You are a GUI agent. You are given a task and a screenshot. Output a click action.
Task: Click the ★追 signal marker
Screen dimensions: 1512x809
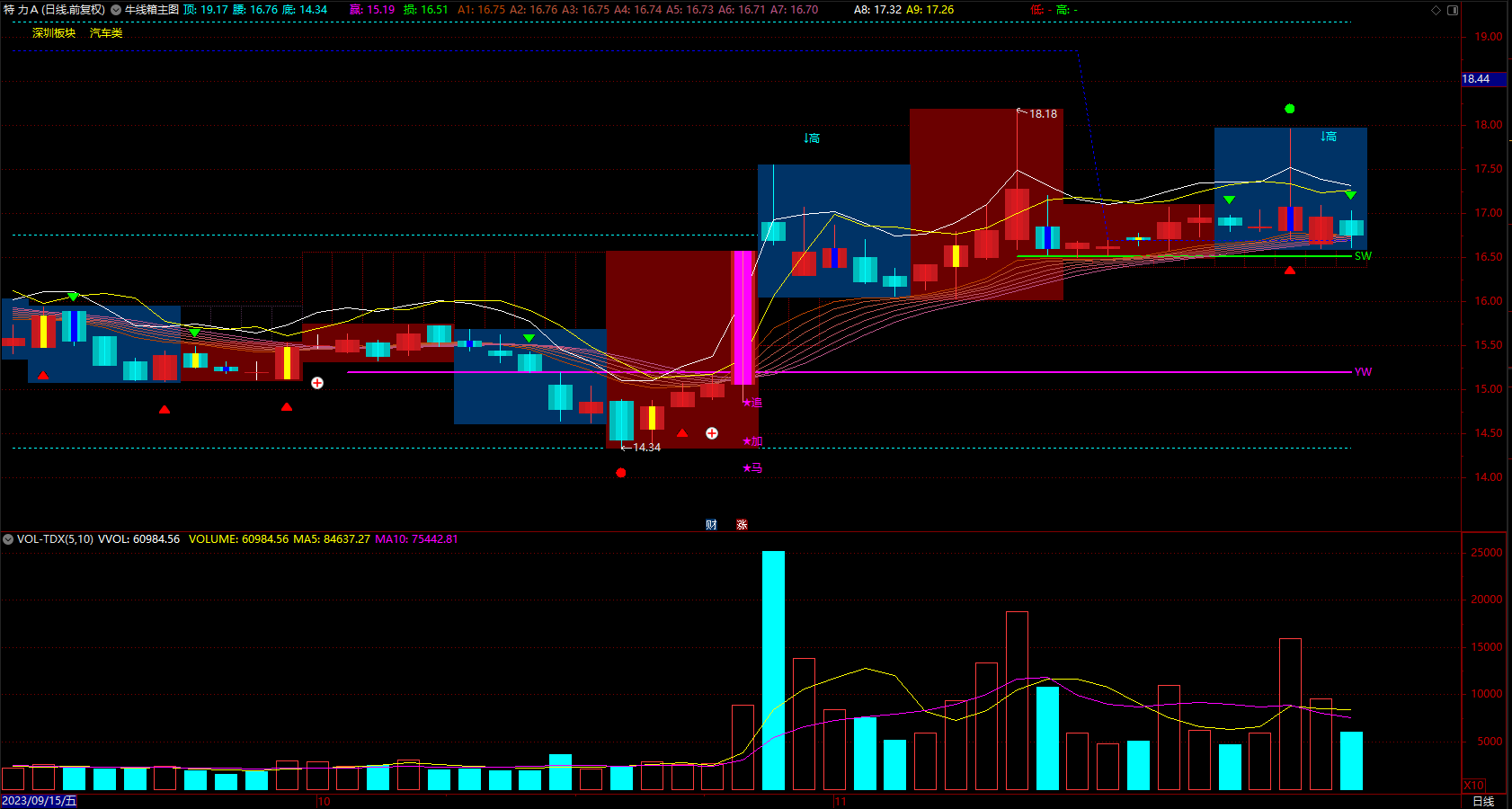point(752,403)
